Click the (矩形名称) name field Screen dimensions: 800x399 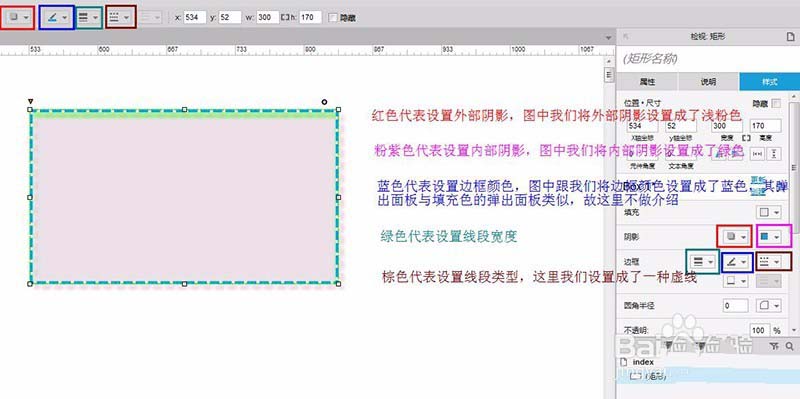pyautogui.click(x=707, y=59)
